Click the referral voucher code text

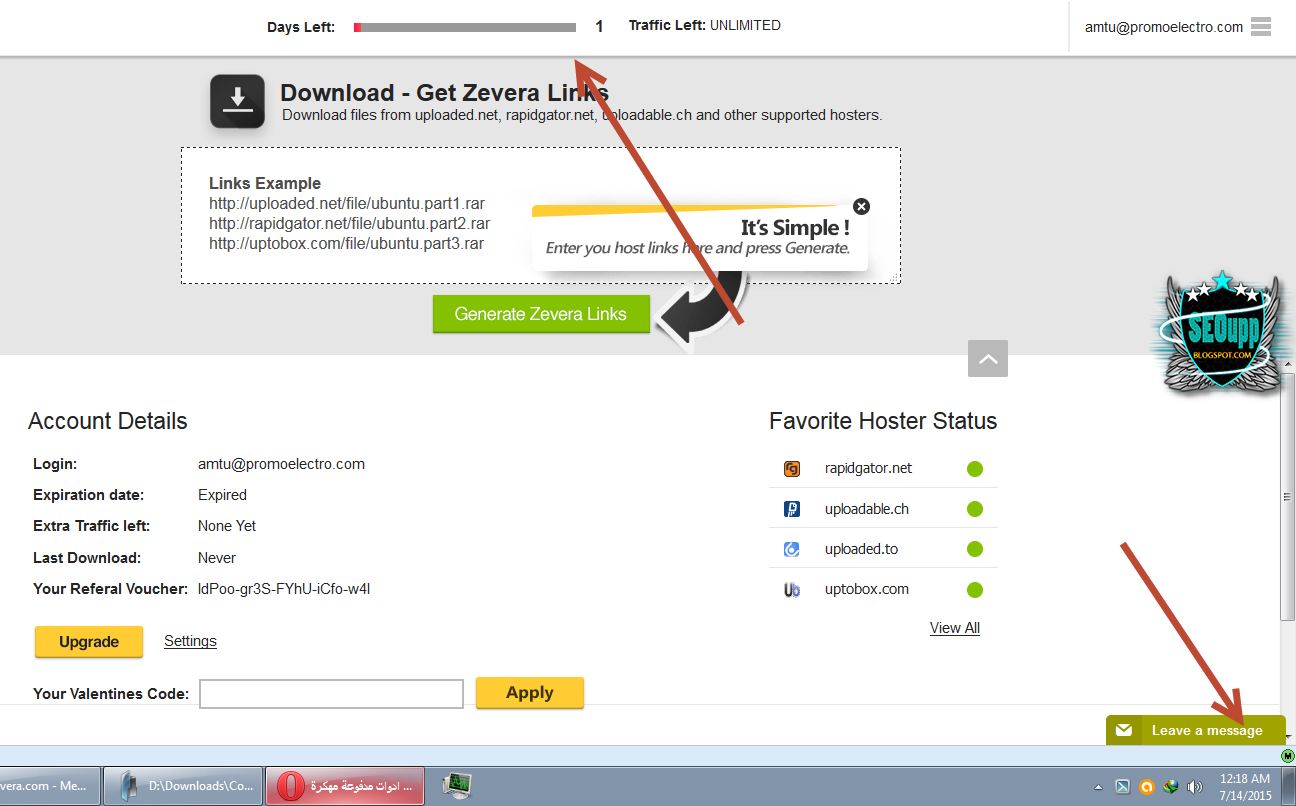(x=284, y=589)
